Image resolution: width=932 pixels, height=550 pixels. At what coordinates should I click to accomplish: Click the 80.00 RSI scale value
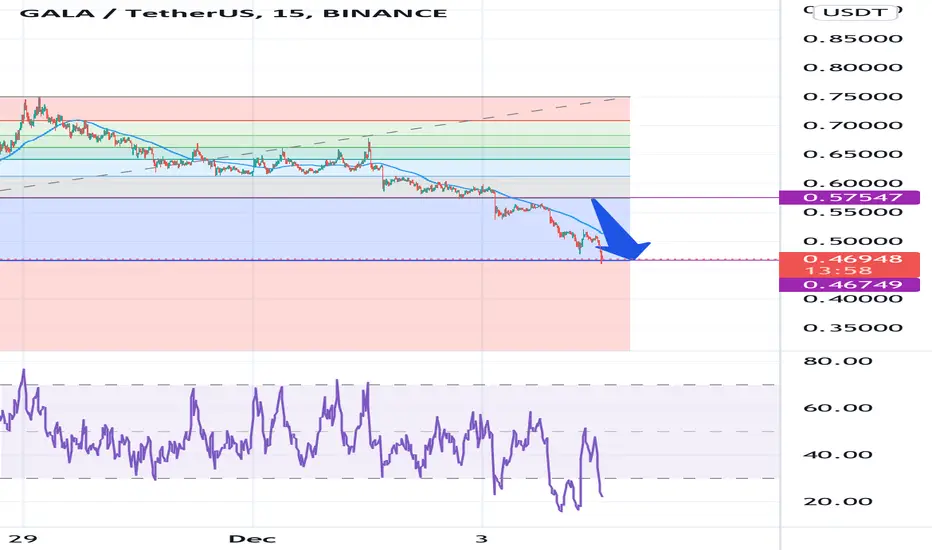[x=837, y=361]
